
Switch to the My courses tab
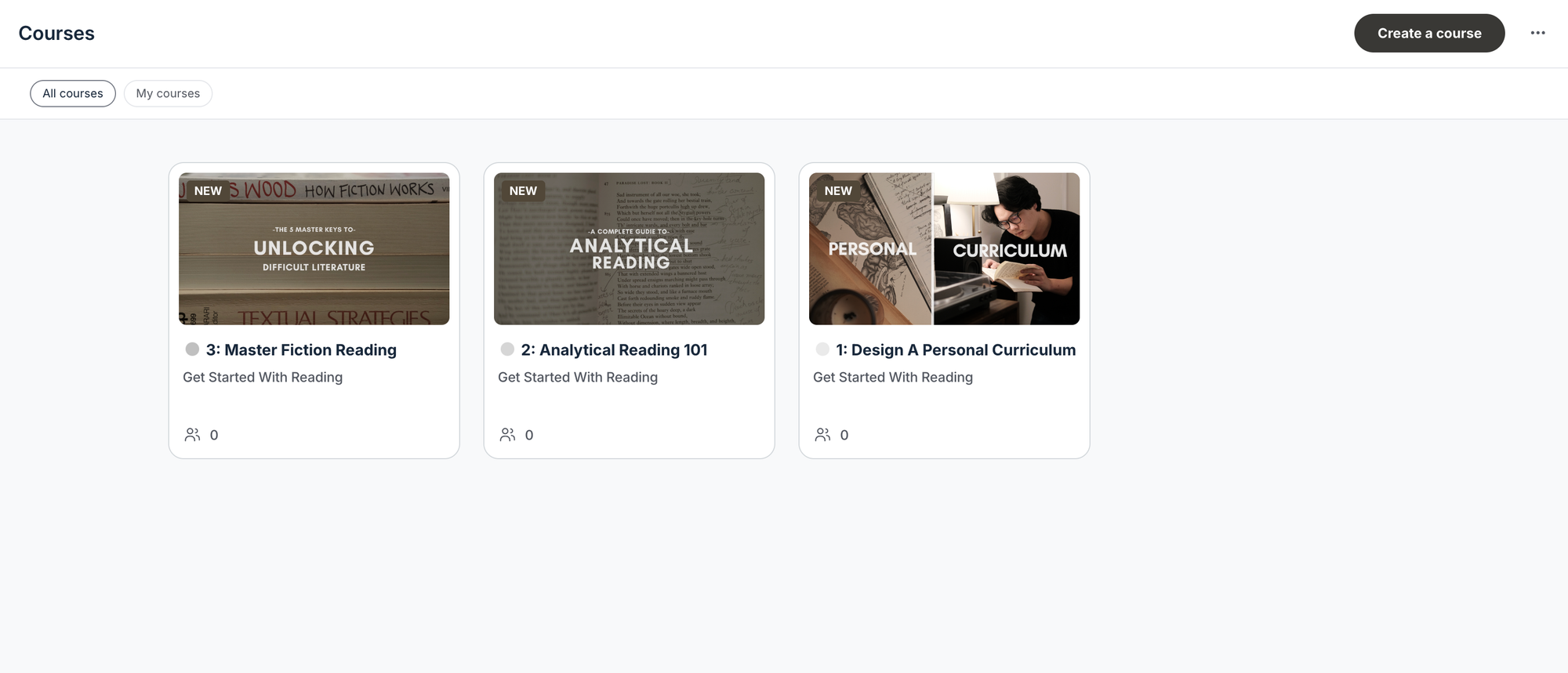coord(168,93)
